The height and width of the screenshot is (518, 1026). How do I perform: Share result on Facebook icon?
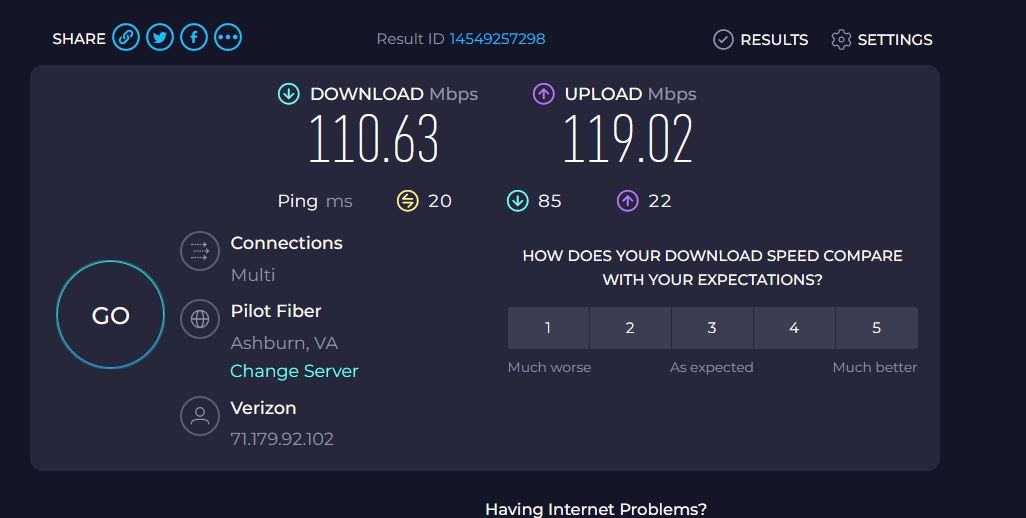[194, 37]
